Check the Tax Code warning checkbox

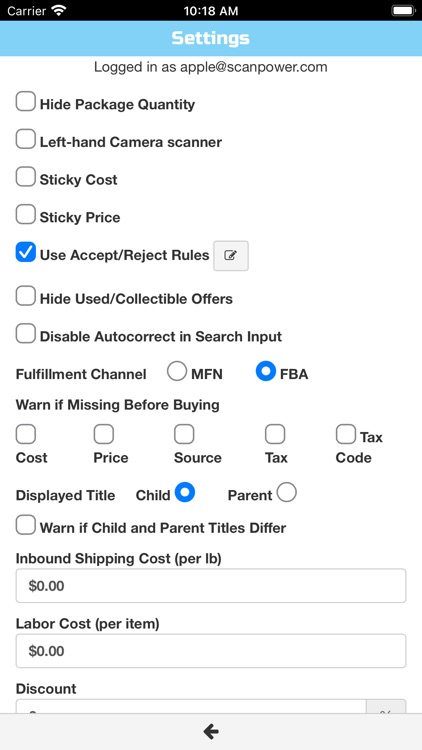(x=345, y=434)
